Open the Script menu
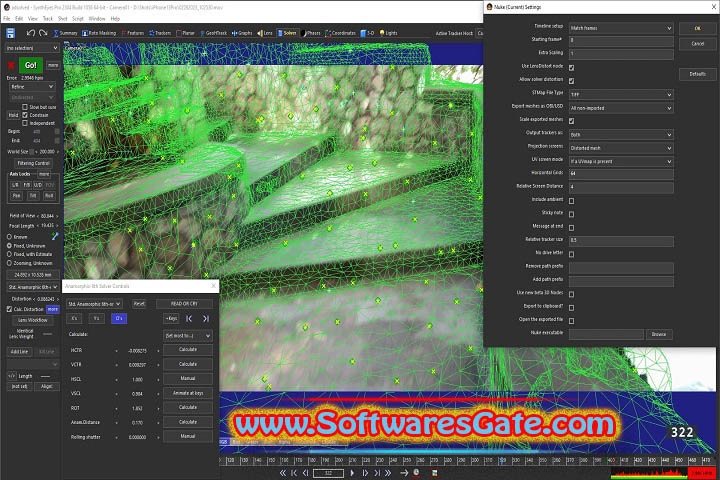 point(78,19)
